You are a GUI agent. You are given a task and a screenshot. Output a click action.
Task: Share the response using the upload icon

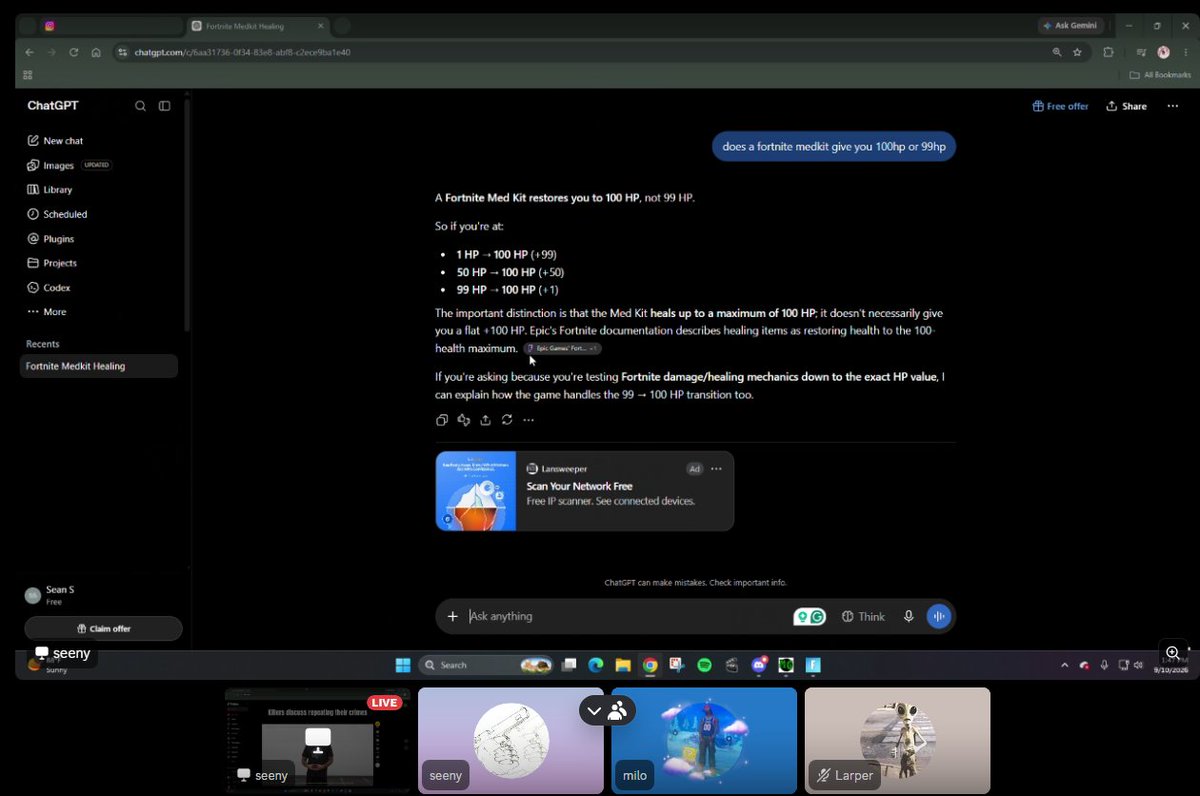pos(485,420)
